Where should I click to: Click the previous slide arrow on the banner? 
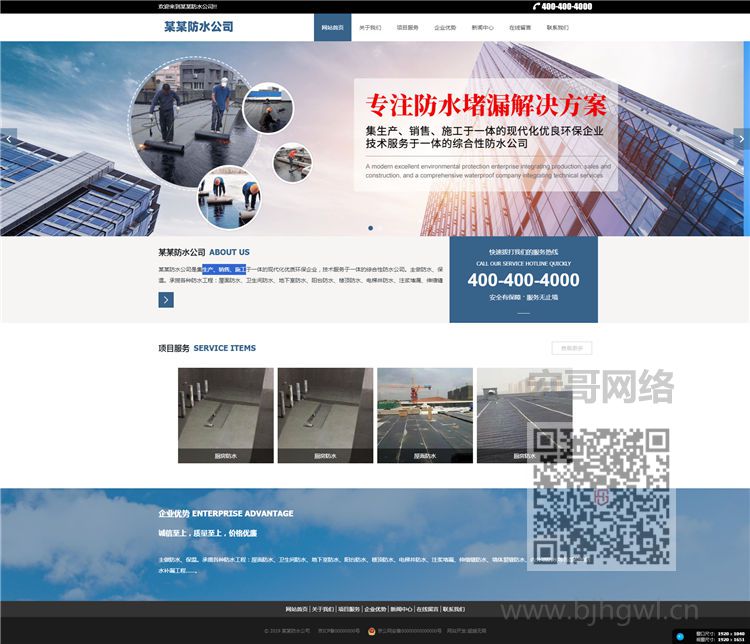point(9,139)
